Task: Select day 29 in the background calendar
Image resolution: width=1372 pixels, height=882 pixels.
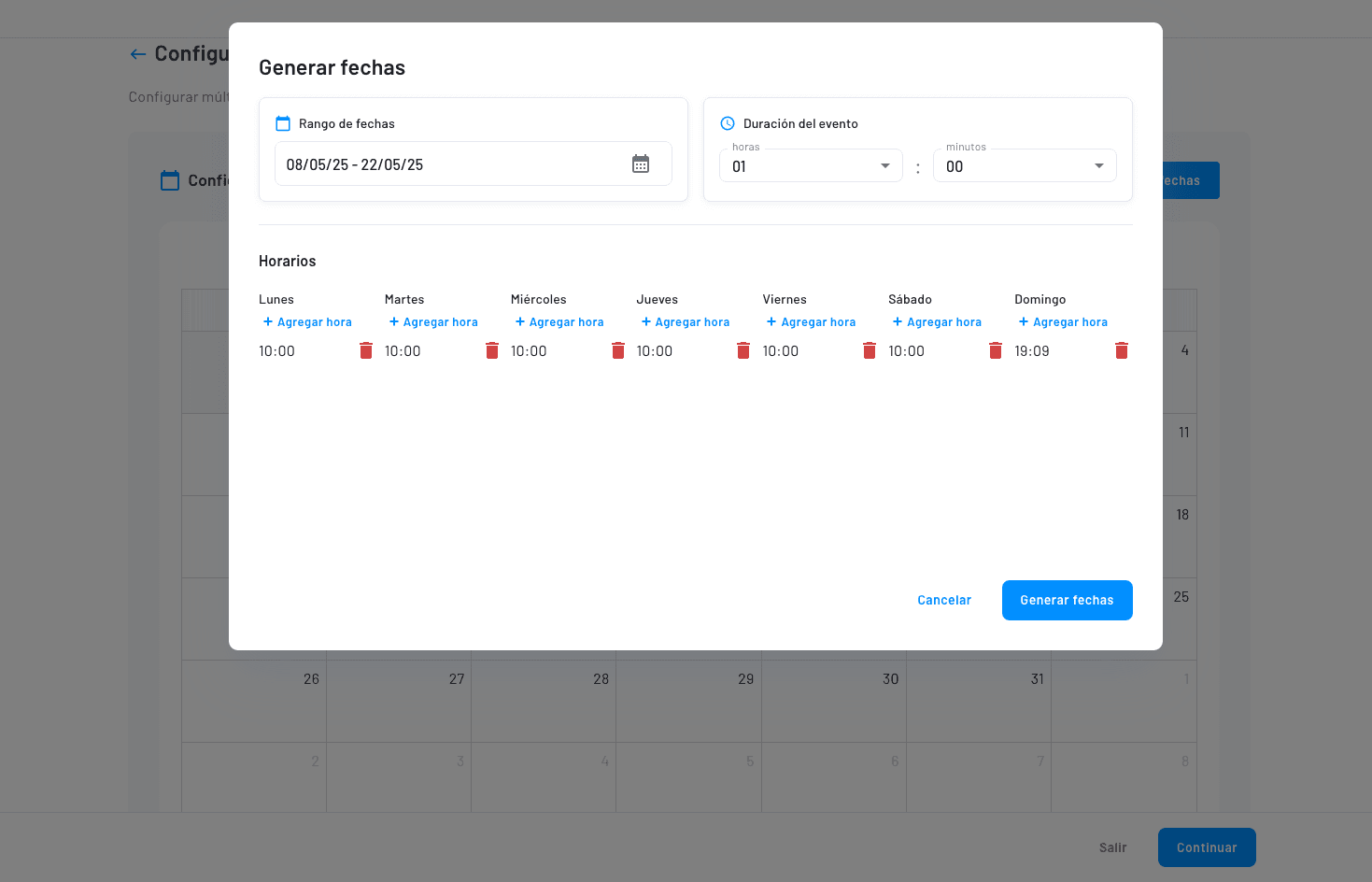Action: [688, 701]
